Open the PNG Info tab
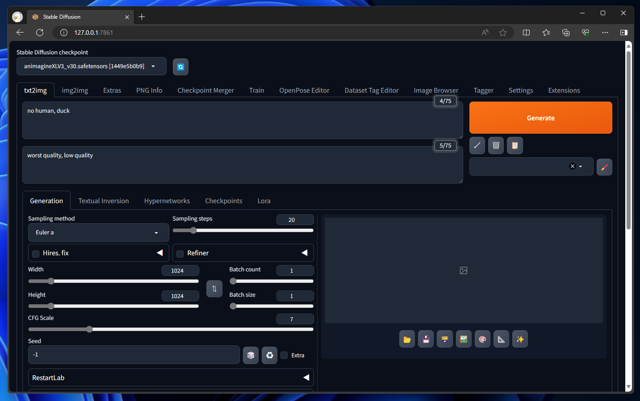Viewport: 640px width, 401px height. [149, 90]
